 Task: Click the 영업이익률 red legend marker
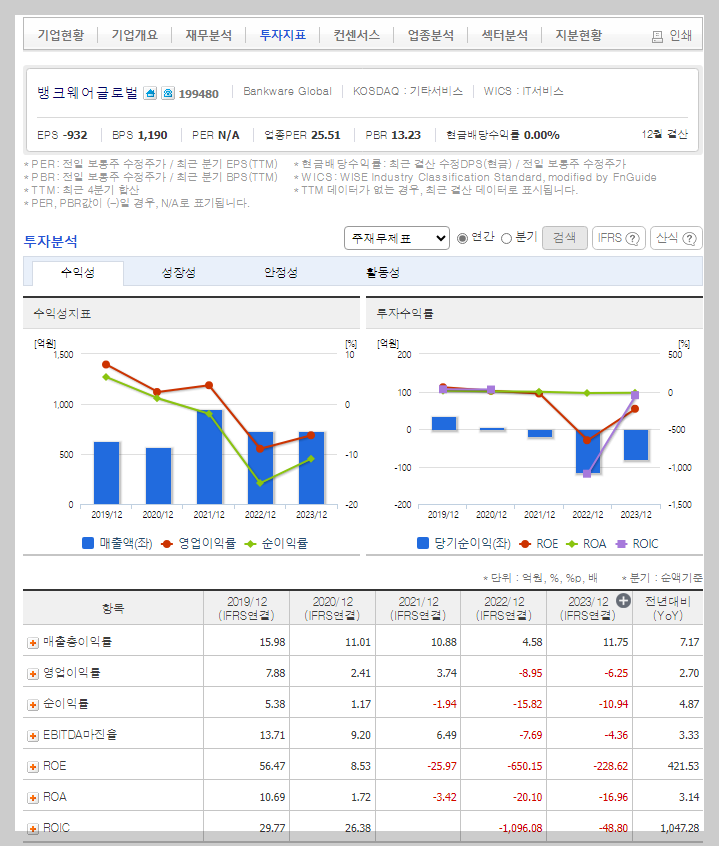[167, 544]
